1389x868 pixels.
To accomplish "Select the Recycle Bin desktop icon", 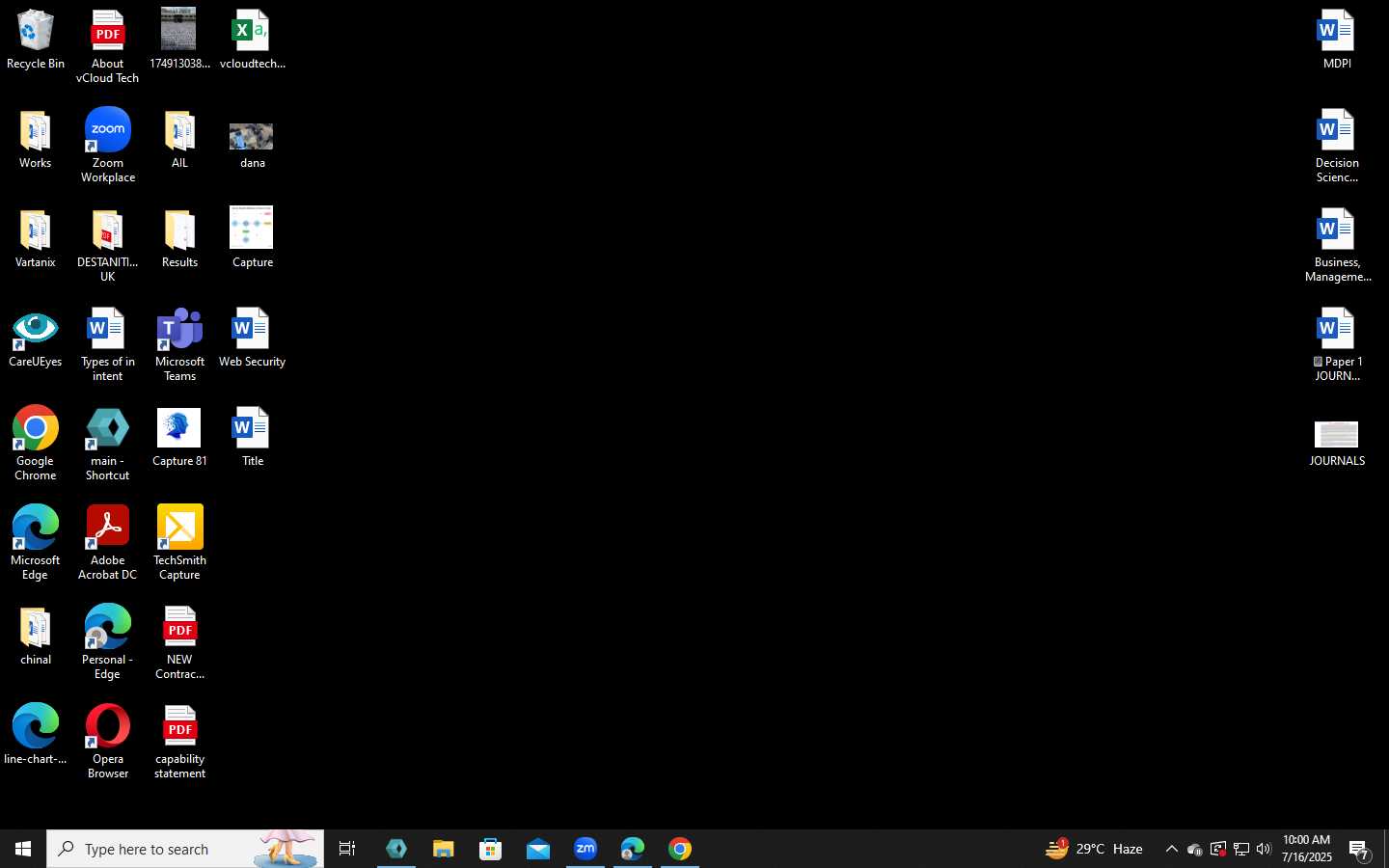I will click(36, 41).
